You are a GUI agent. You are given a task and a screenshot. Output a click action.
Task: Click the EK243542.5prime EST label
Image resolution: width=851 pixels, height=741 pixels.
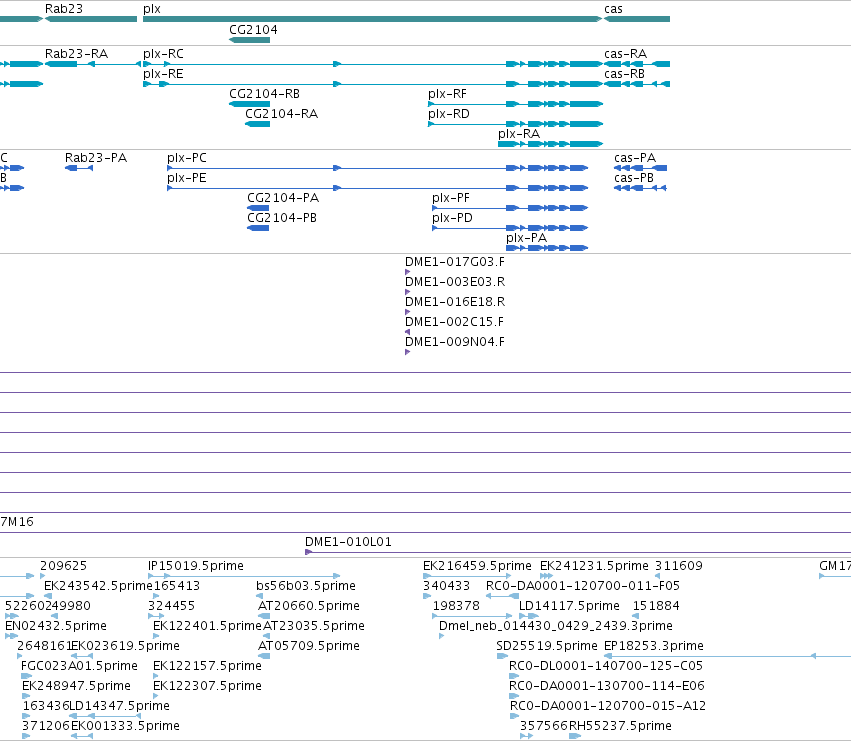pos(98,586)
